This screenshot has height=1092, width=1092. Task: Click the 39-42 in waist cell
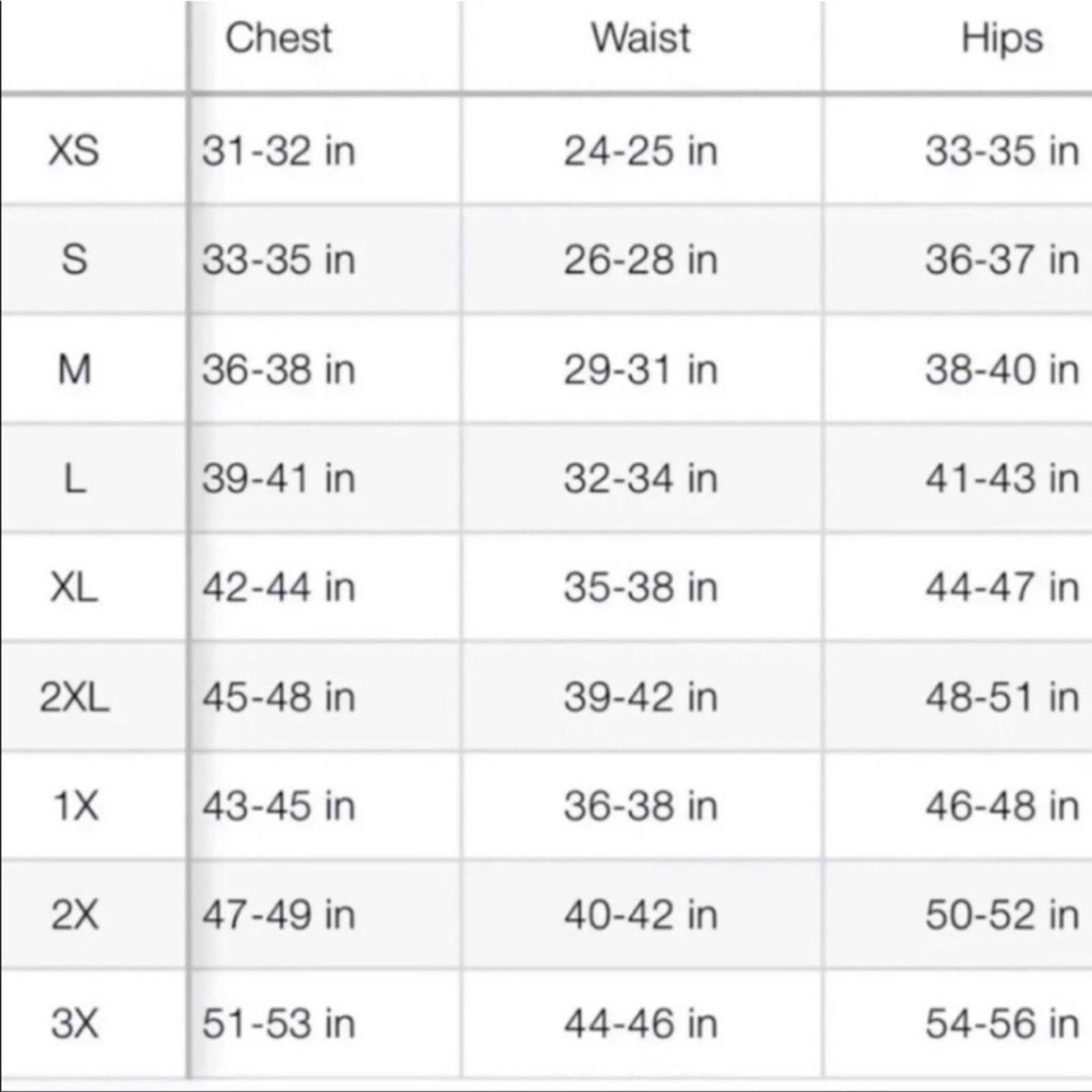coord(641,698)
